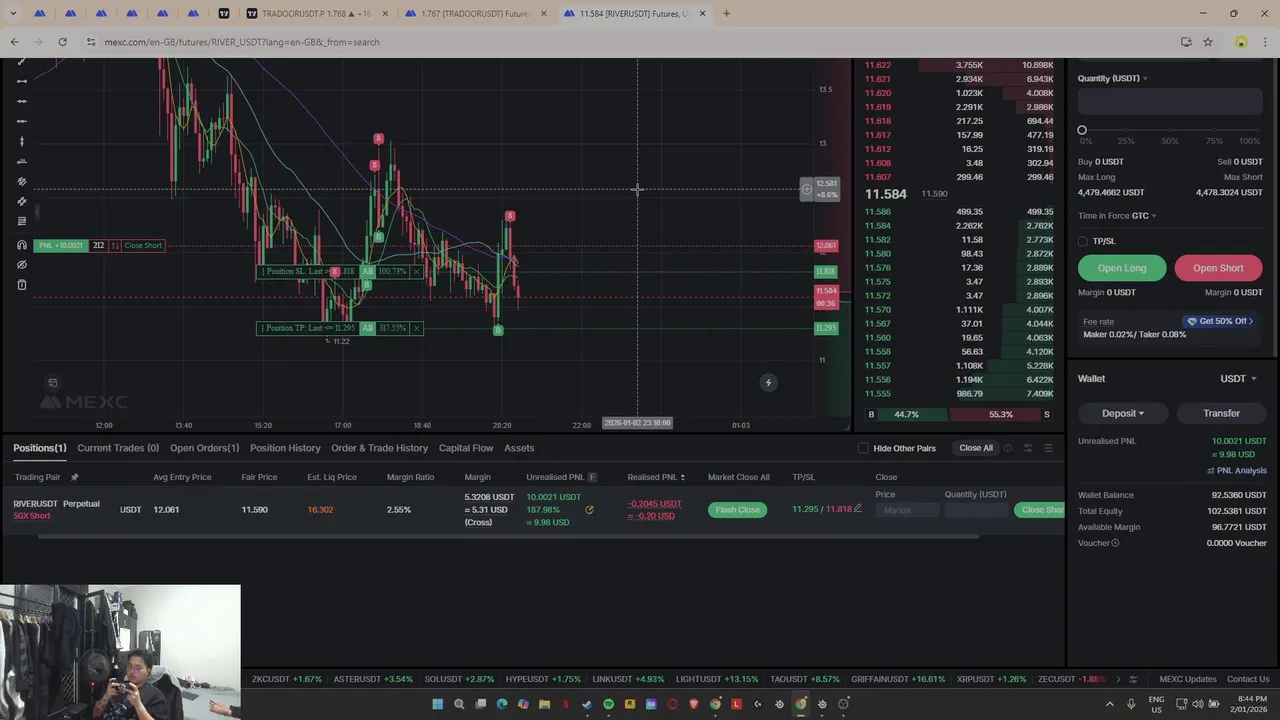Viewport: 1280px width, 720px height.
Task: Click the Flash Close button
Action: pyautogui.click(x=737, y=510)
